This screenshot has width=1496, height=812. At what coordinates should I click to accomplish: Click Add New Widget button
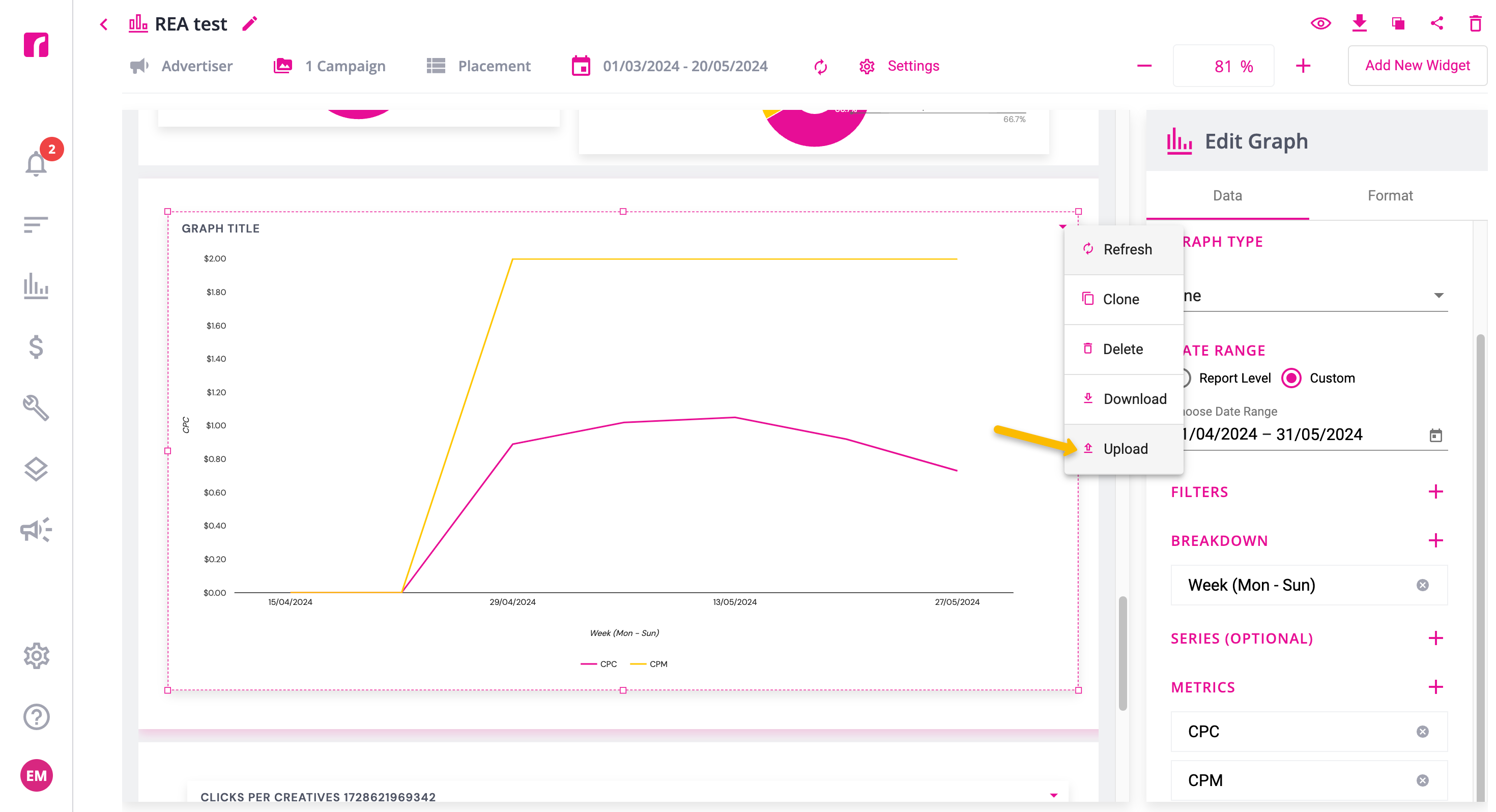click(x=1417, y=66)
